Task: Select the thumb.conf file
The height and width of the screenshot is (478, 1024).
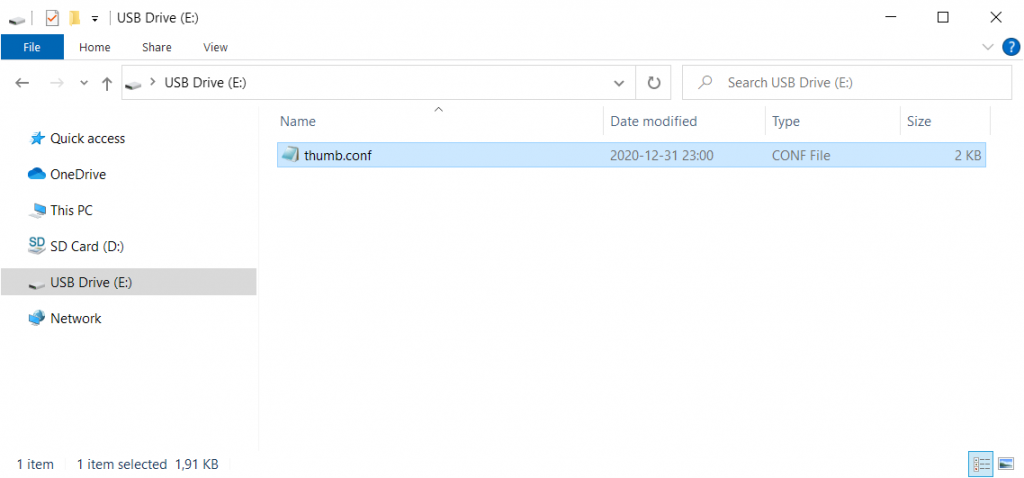Action: [631, 155]
